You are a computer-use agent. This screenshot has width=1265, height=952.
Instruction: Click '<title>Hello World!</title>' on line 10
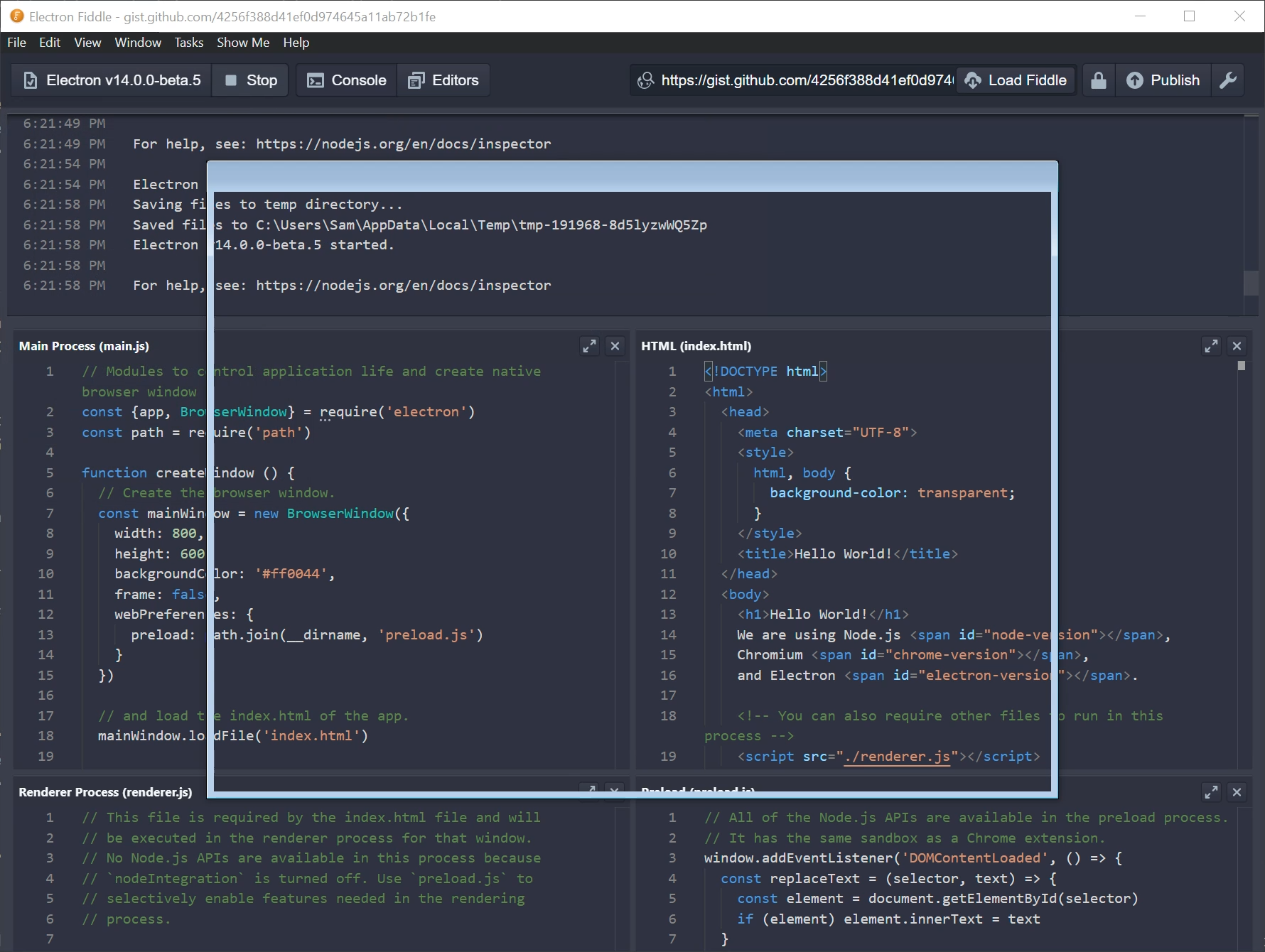tap(848, 553)
